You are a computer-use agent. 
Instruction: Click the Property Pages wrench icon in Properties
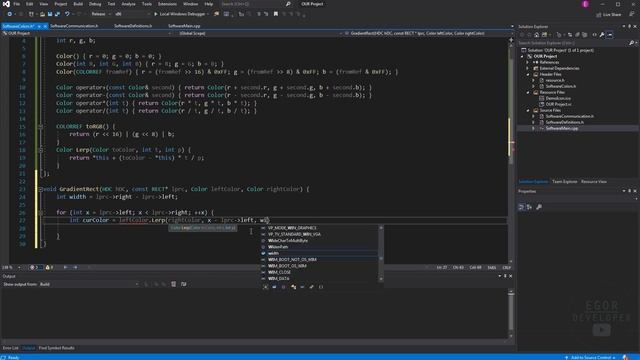coord(539,207)
